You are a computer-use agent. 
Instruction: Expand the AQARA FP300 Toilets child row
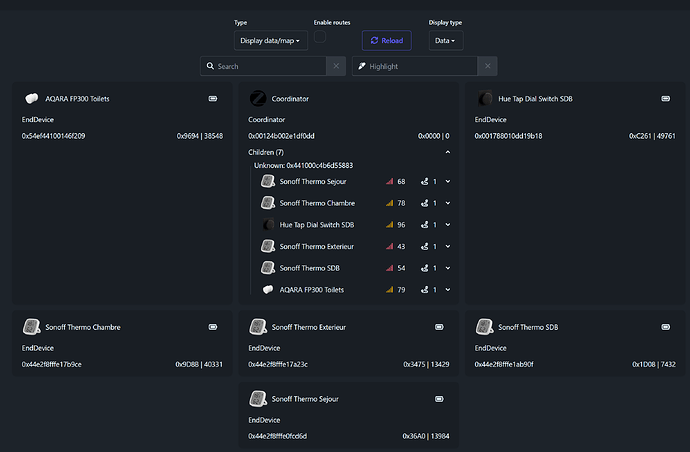point(447,290)
